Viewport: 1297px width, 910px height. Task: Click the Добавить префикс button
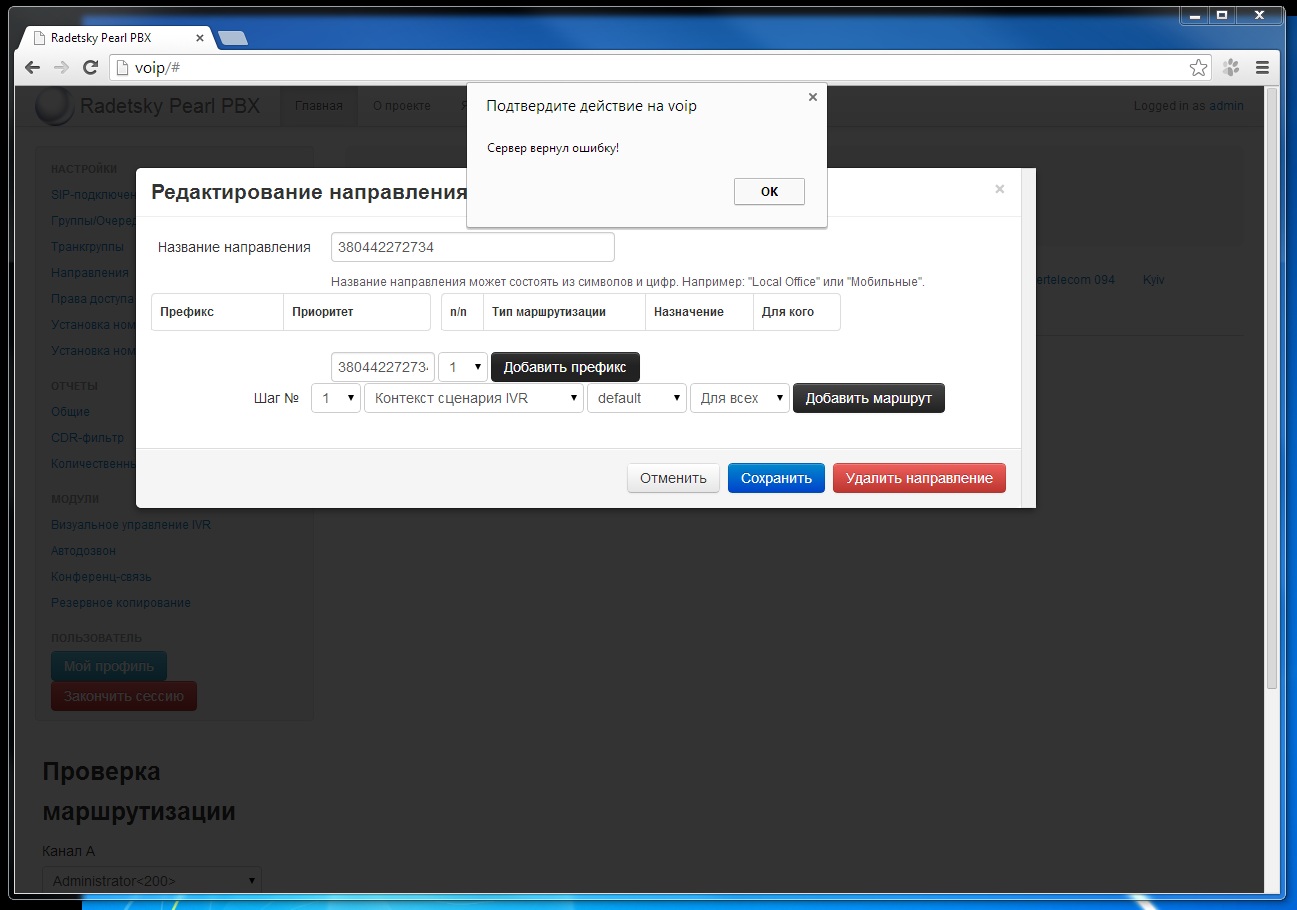tap(565, 367)
